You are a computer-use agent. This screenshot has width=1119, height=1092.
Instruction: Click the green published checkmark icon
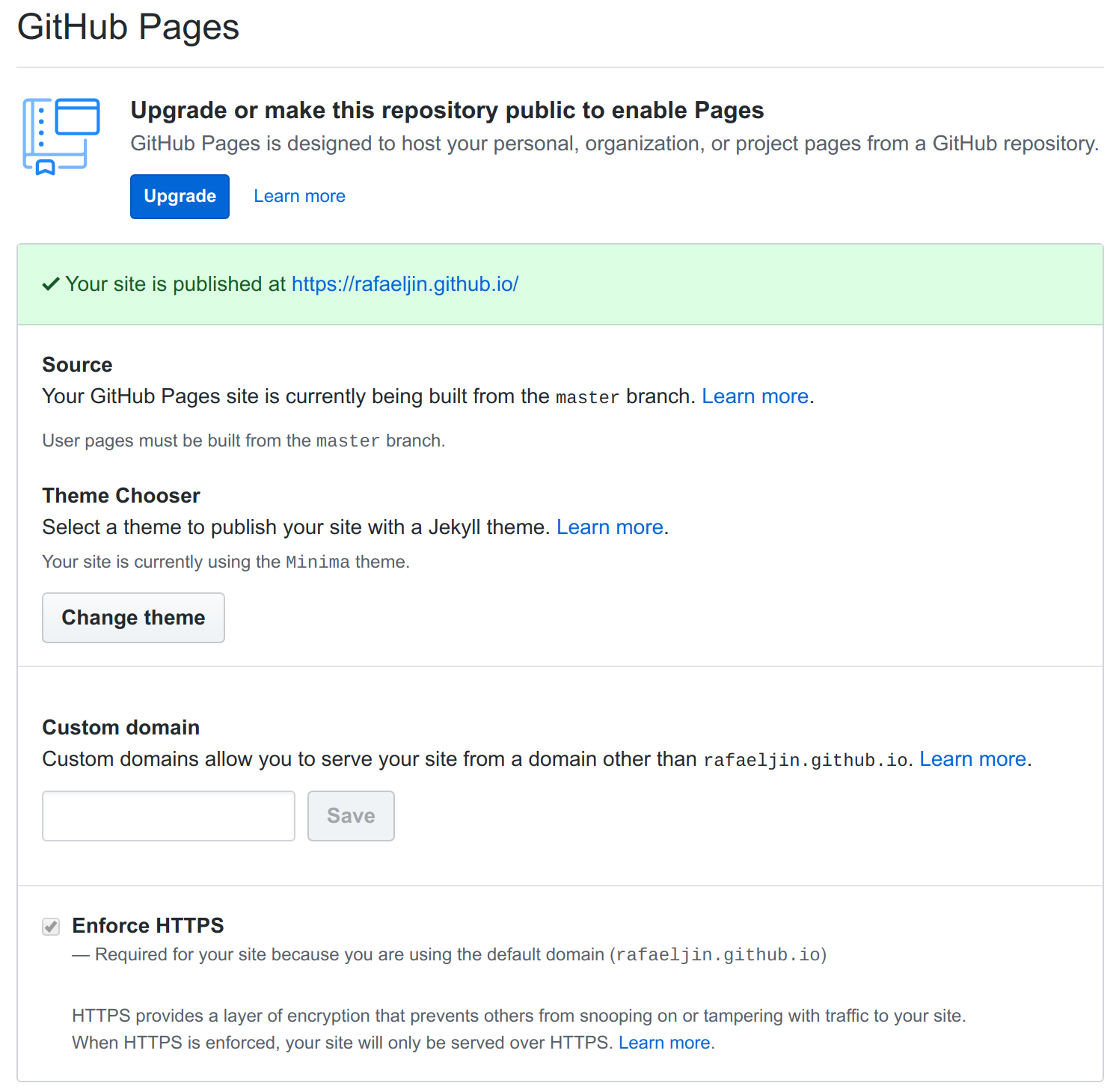51,284
